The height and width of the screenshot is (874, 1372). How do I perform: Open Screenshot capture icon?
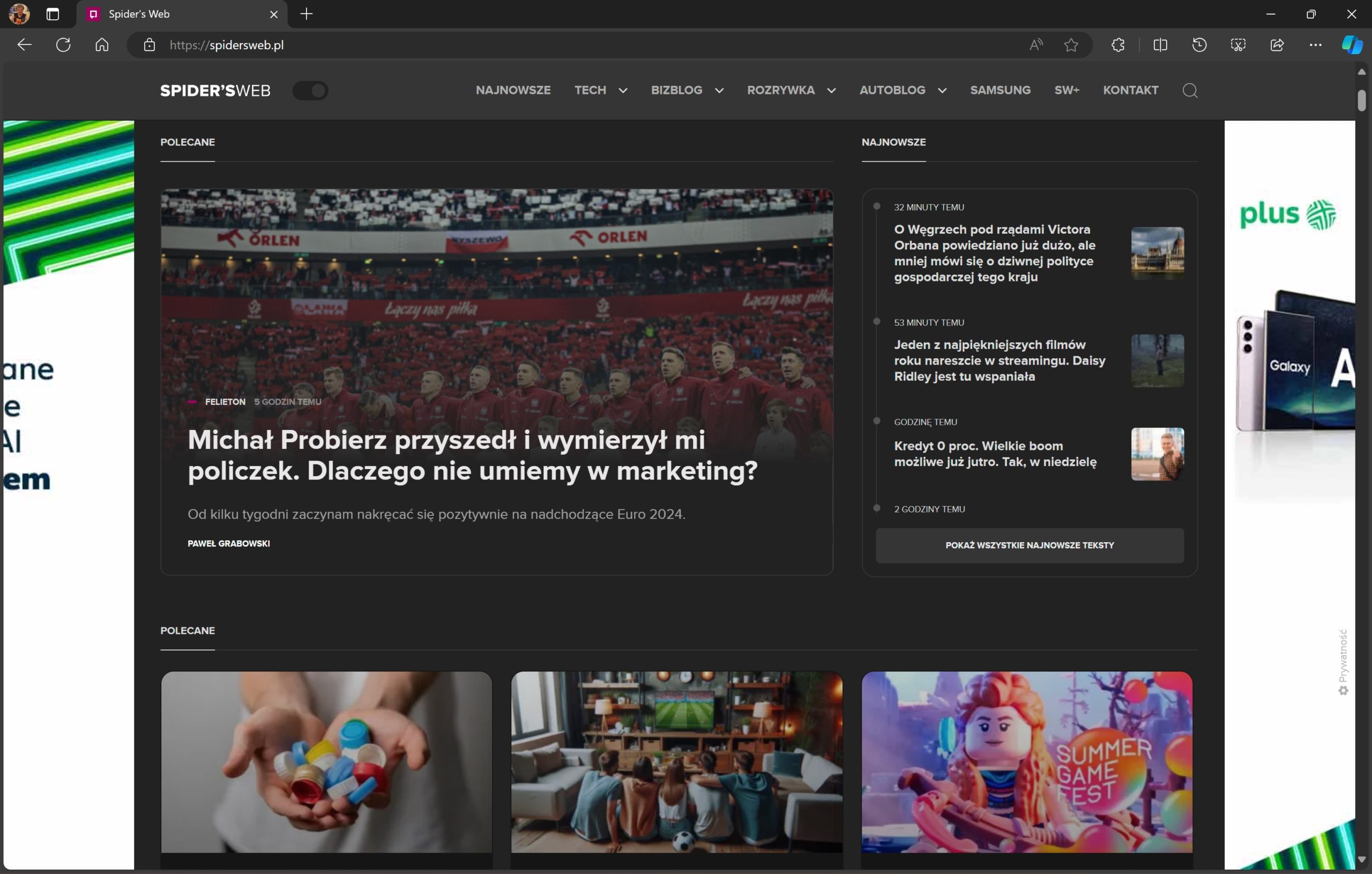(x=1238, y=45)
